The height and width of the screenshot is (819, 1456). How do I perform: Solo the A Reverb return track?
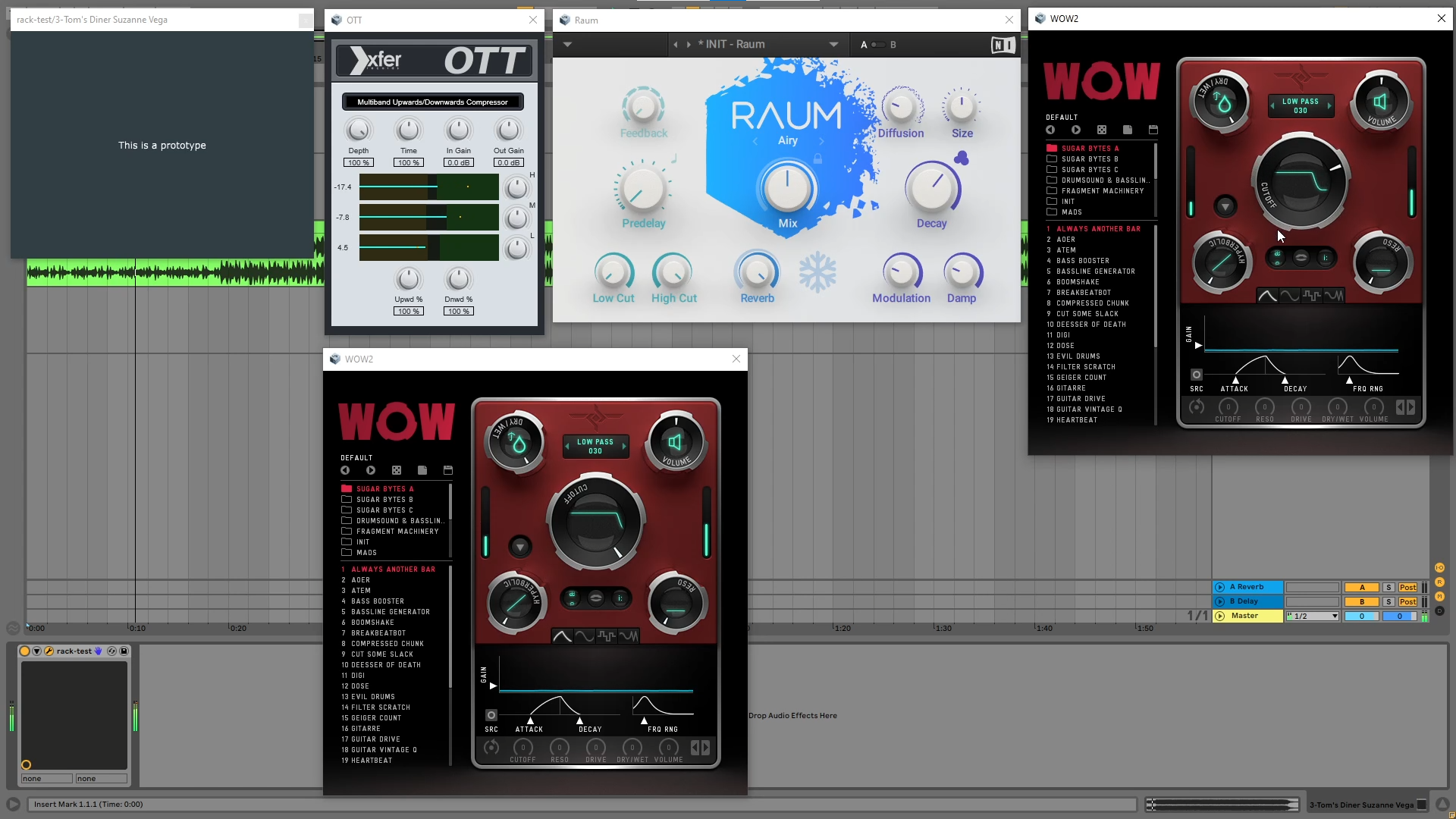1389,588
